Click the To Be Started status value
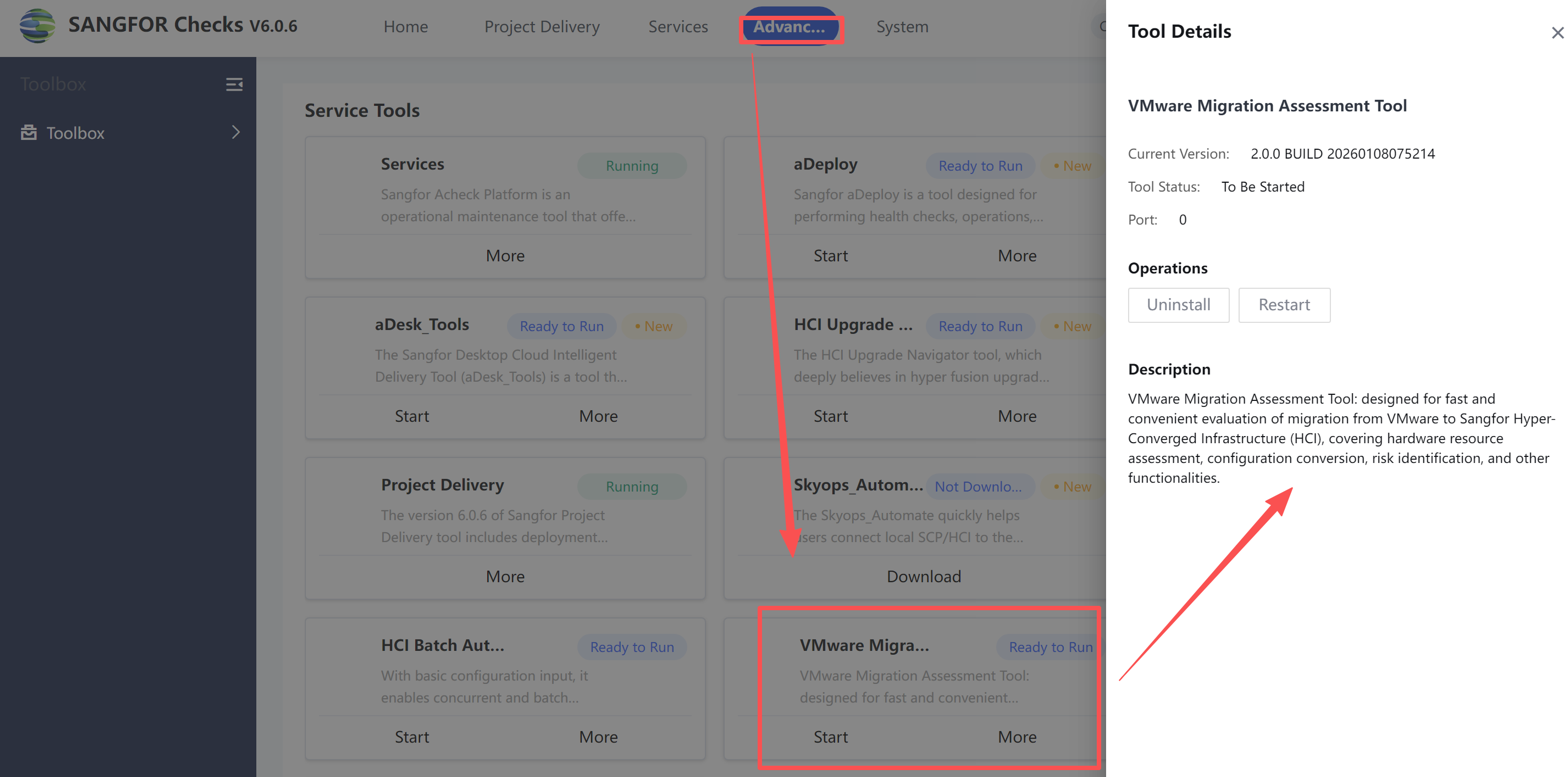The width and height of the screenshot is (1566, 777). [1263, 187]
